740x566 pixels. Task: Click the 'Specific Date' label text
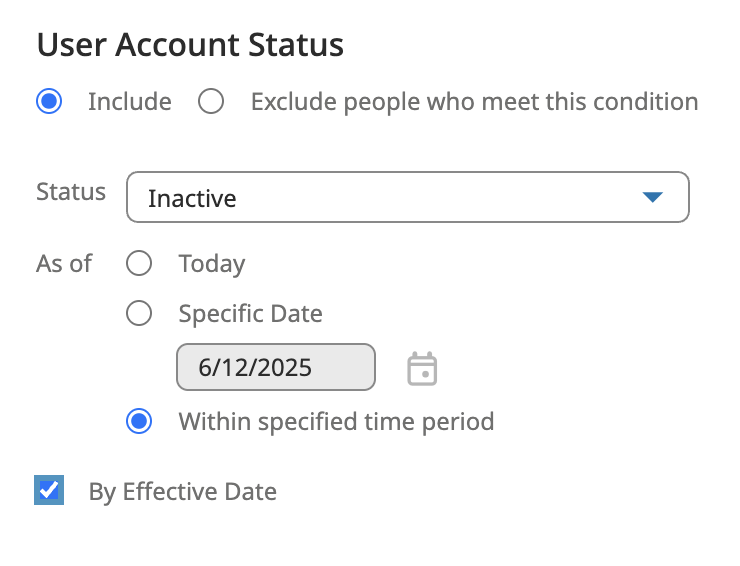coord(250,314)
